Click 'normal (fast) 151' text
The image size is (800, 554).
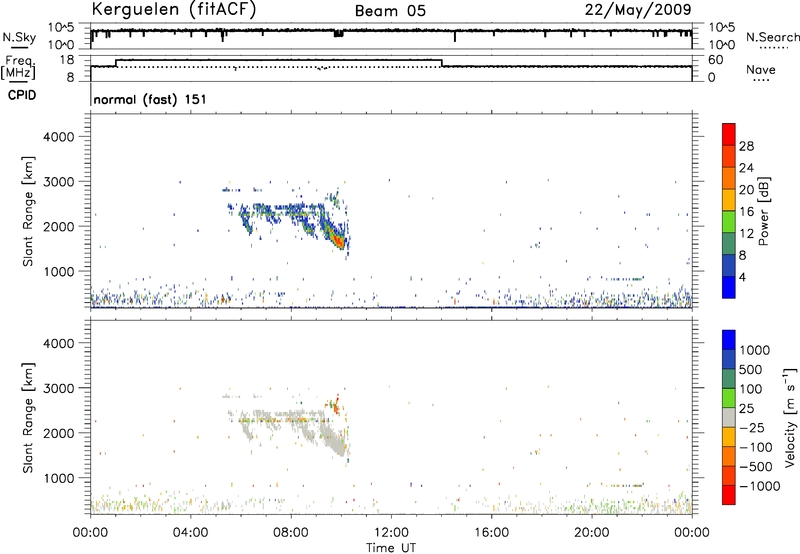[x=150, y=99]
